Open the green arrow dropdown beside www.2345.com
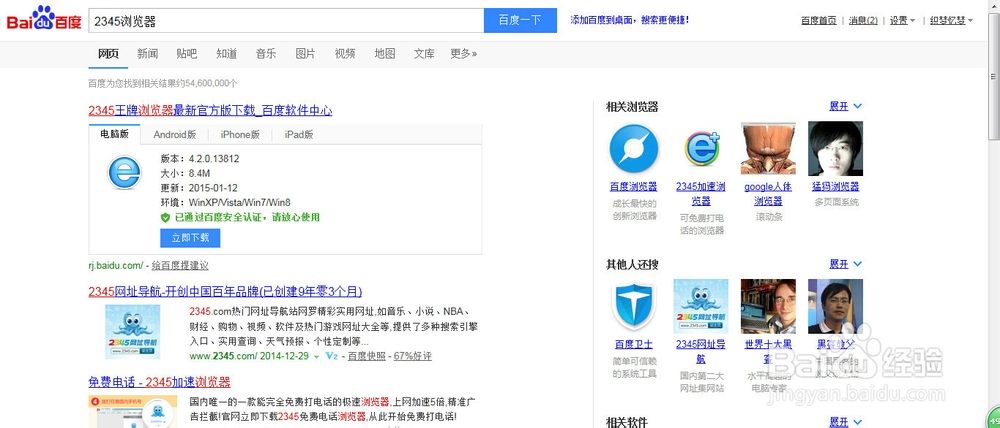This screenshot has height=428, width=1000. pyautogui.click(x=316, y=357)
